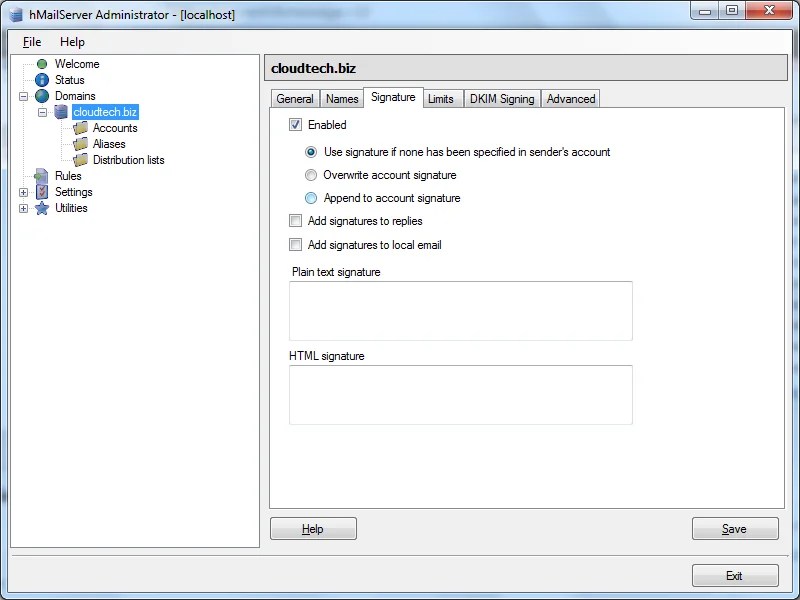800x600 pixels.
Task: Select Overwrite account signature option
Action: [x=311, y=175]
